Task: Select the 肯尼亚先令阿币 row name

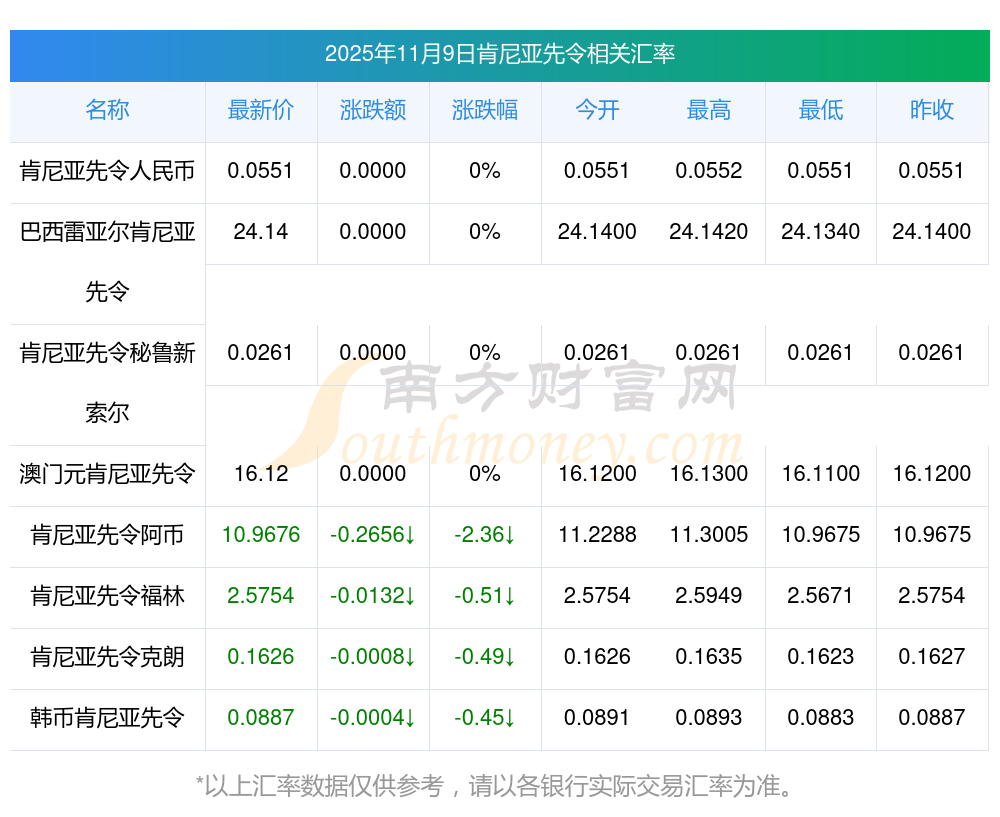Action: (x=107, y=535)
